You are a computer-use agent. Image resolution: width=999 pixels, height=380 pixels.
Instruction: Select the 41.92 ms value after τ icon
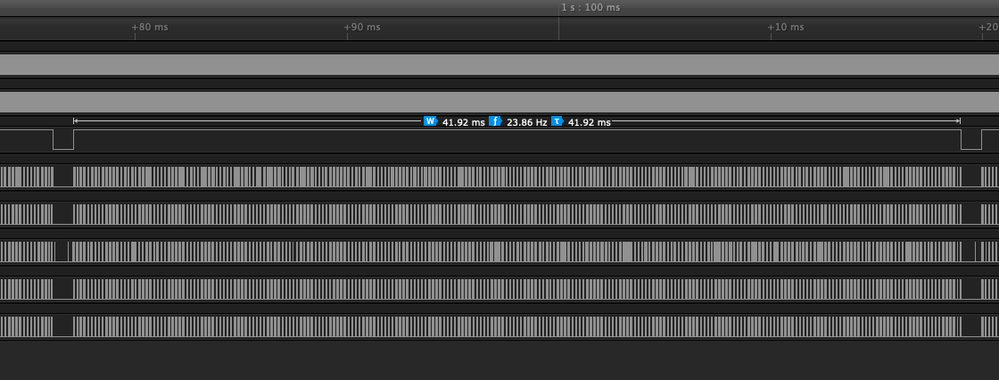click(589, 122)
